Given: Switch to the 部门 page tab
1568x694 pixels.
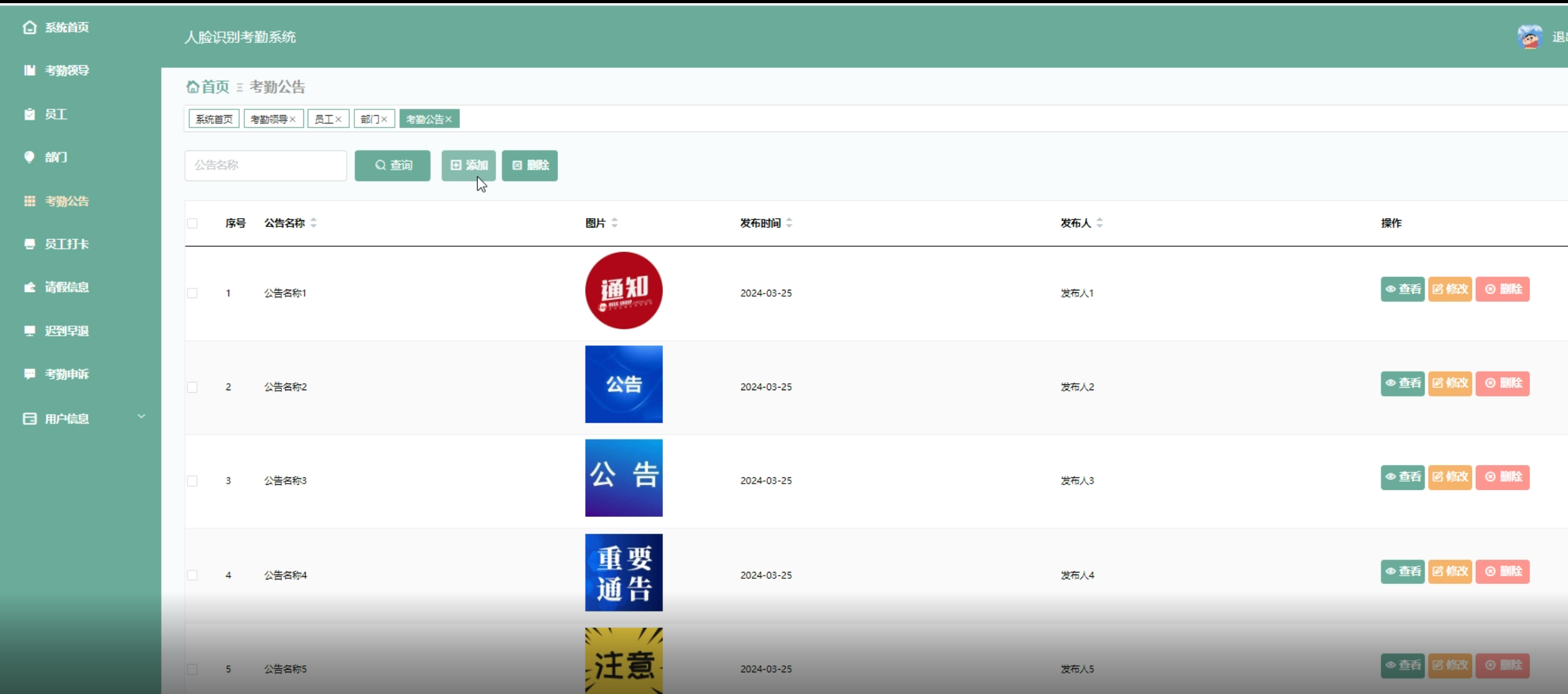Looking at the screenshot, I should click(x=369, y=120).
